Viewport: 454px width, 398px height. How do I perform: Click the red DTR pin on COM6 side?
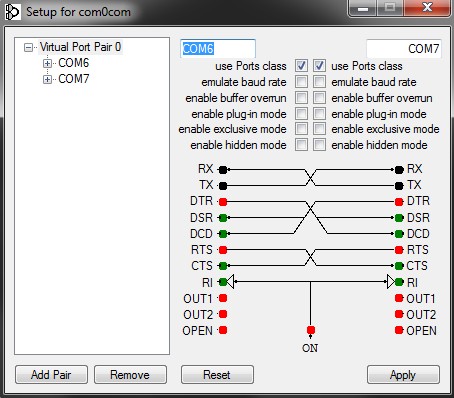[x=223, y=202]
